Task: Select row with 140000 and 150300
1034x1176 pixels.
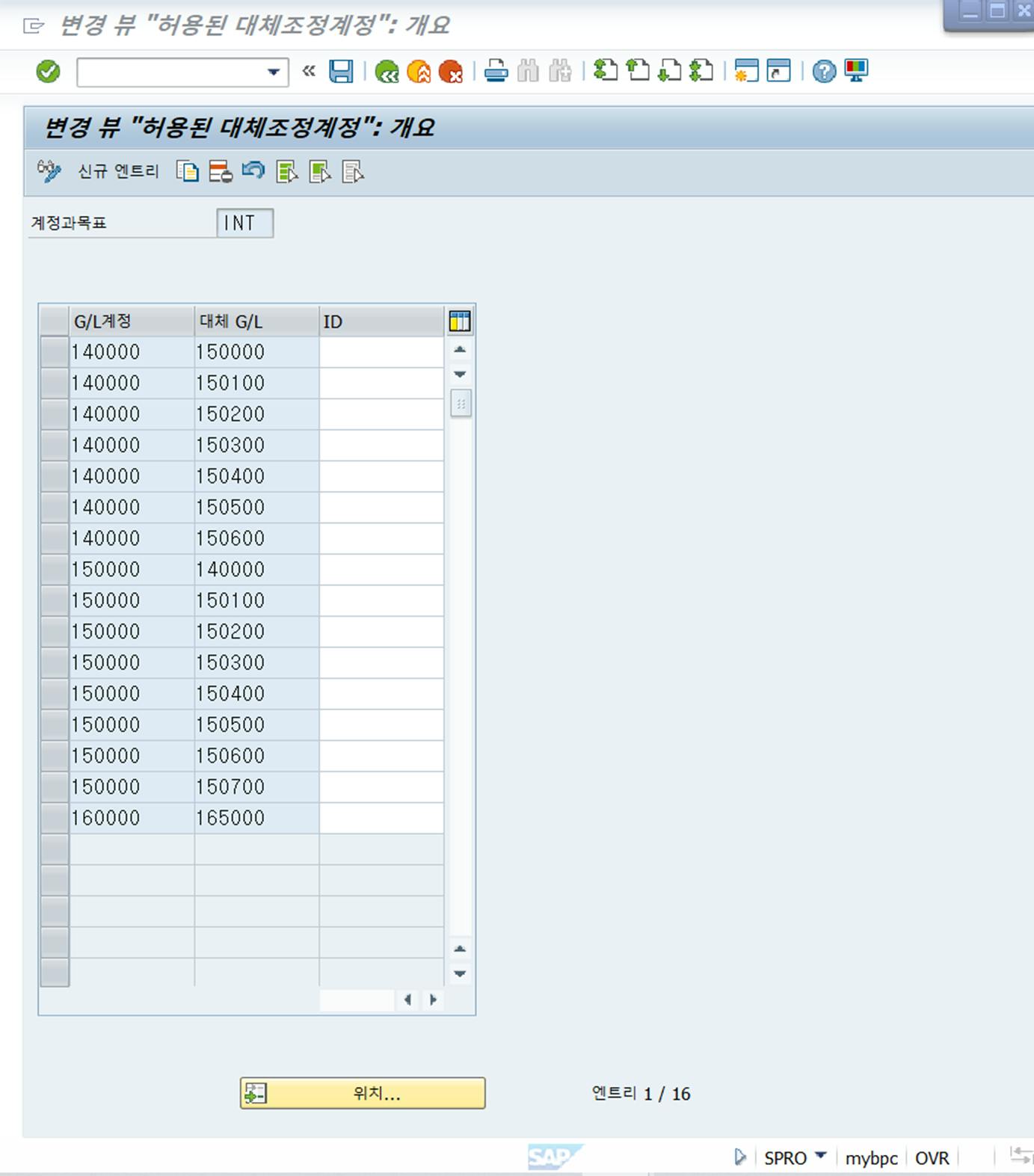Action: [55, 446]
